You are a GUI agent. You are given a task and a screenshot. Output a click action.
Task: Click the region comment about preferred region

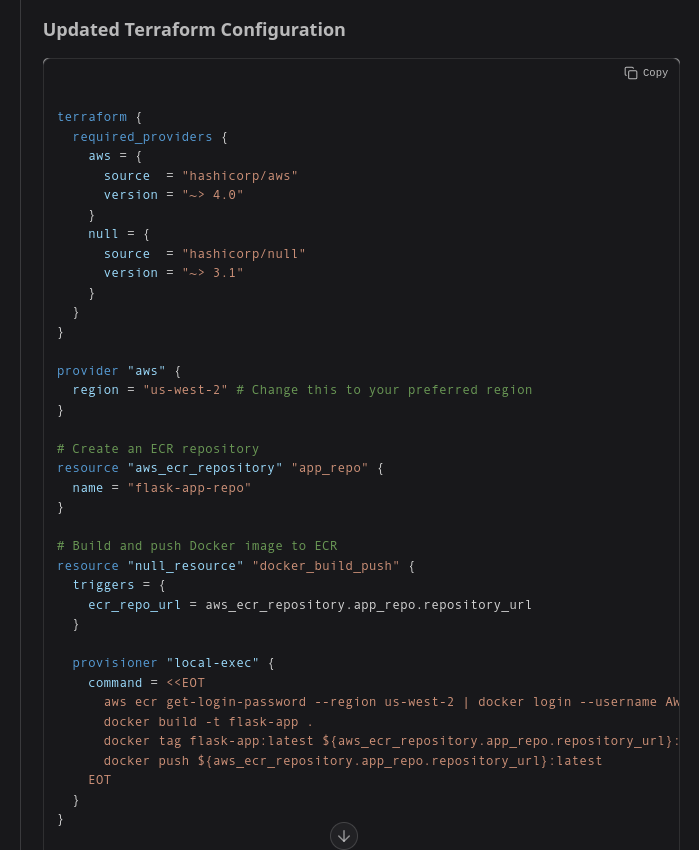tap(384, 390)
